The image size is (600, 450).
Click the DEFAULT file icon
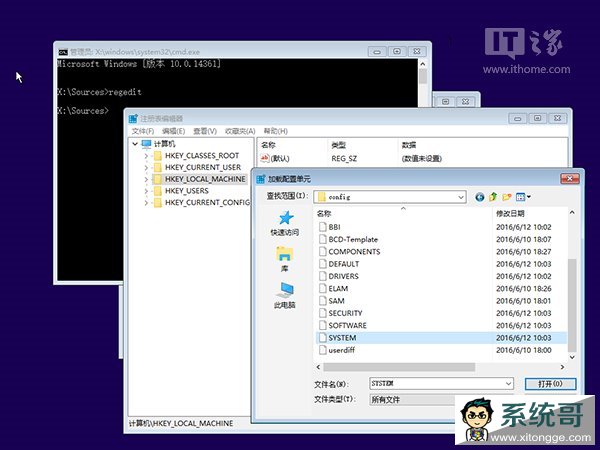click(323, 264)
